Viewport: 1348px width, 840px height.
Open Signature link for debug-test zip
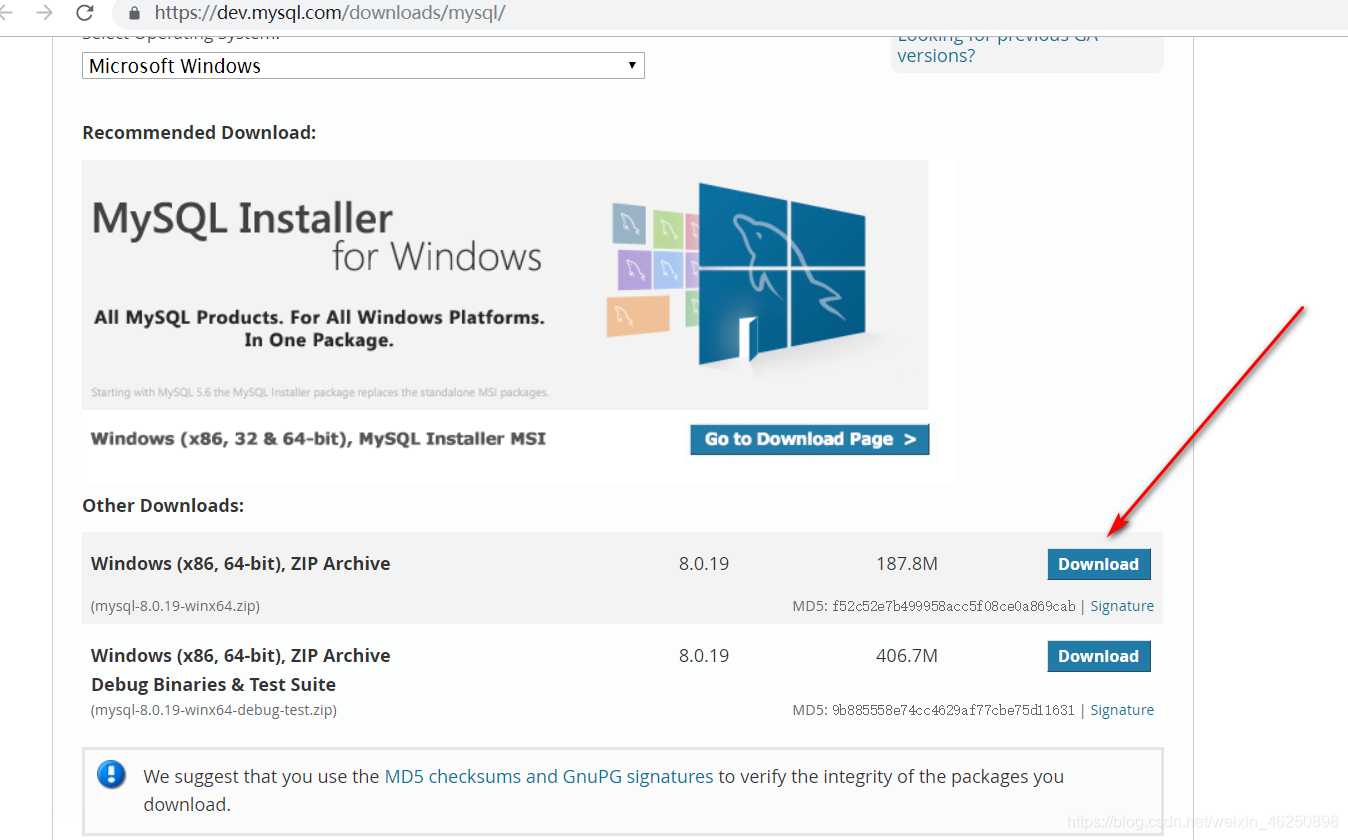1122,710
